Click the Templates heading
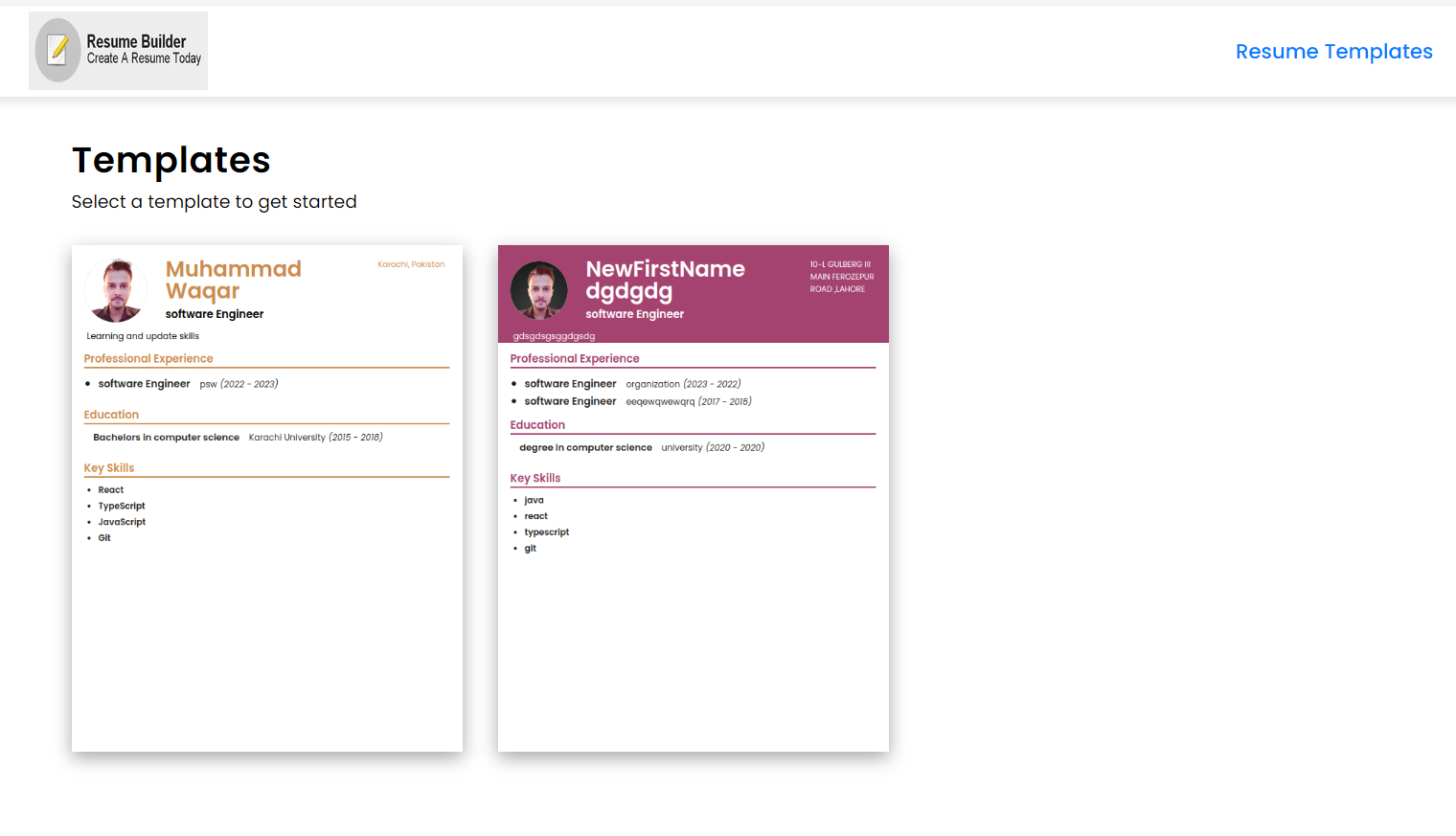Viewport: 1456px width, 836px height. click(x=171, y=160)
